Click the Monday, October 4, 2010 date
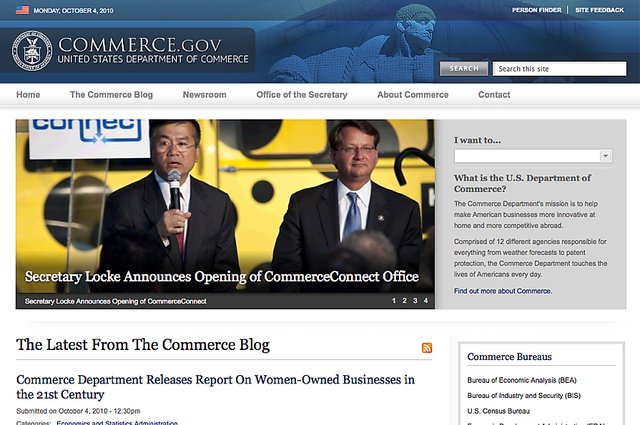Screen dimensions: 640x425 click(73, 11)
